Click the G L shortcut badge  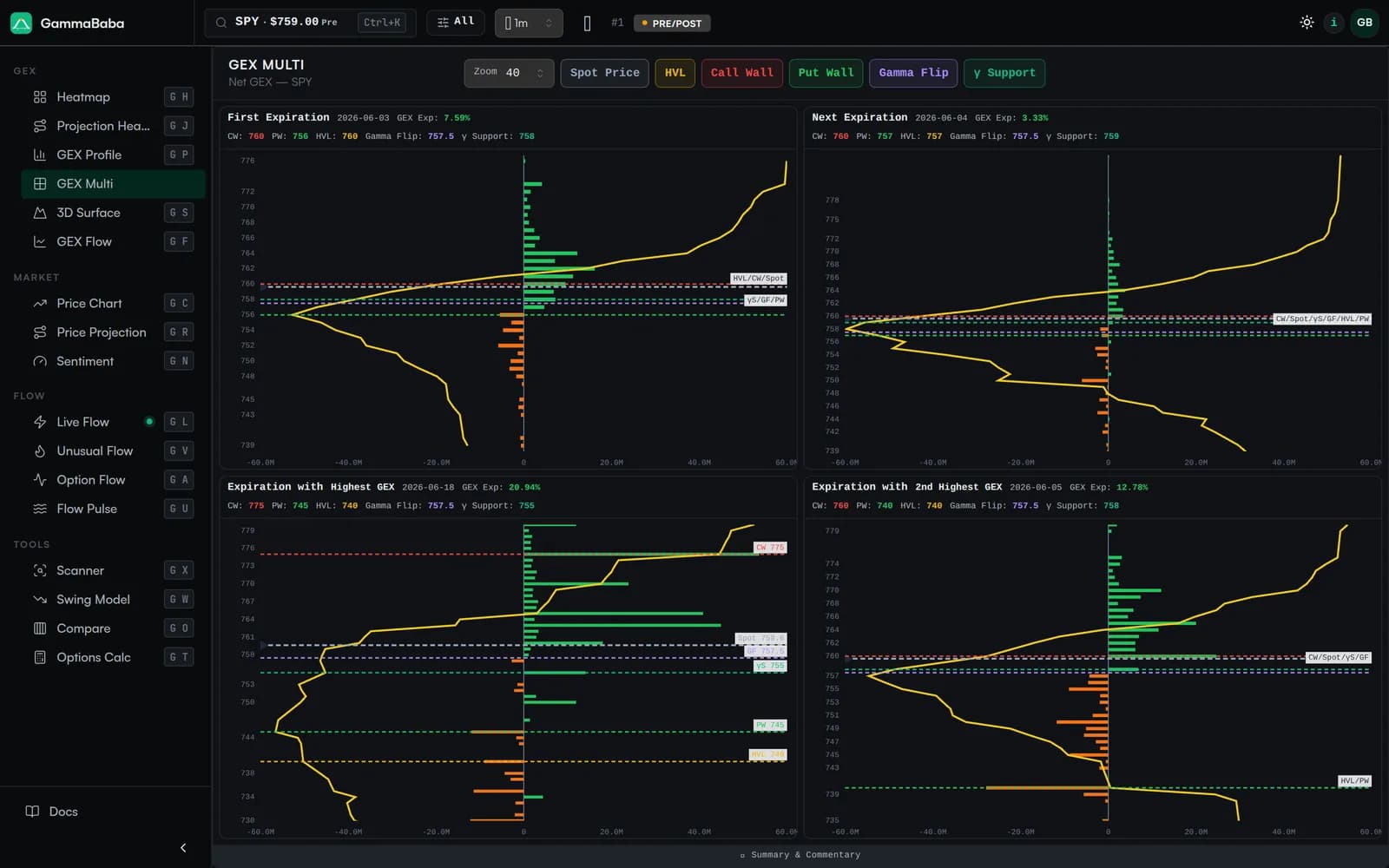pos(179,422)
